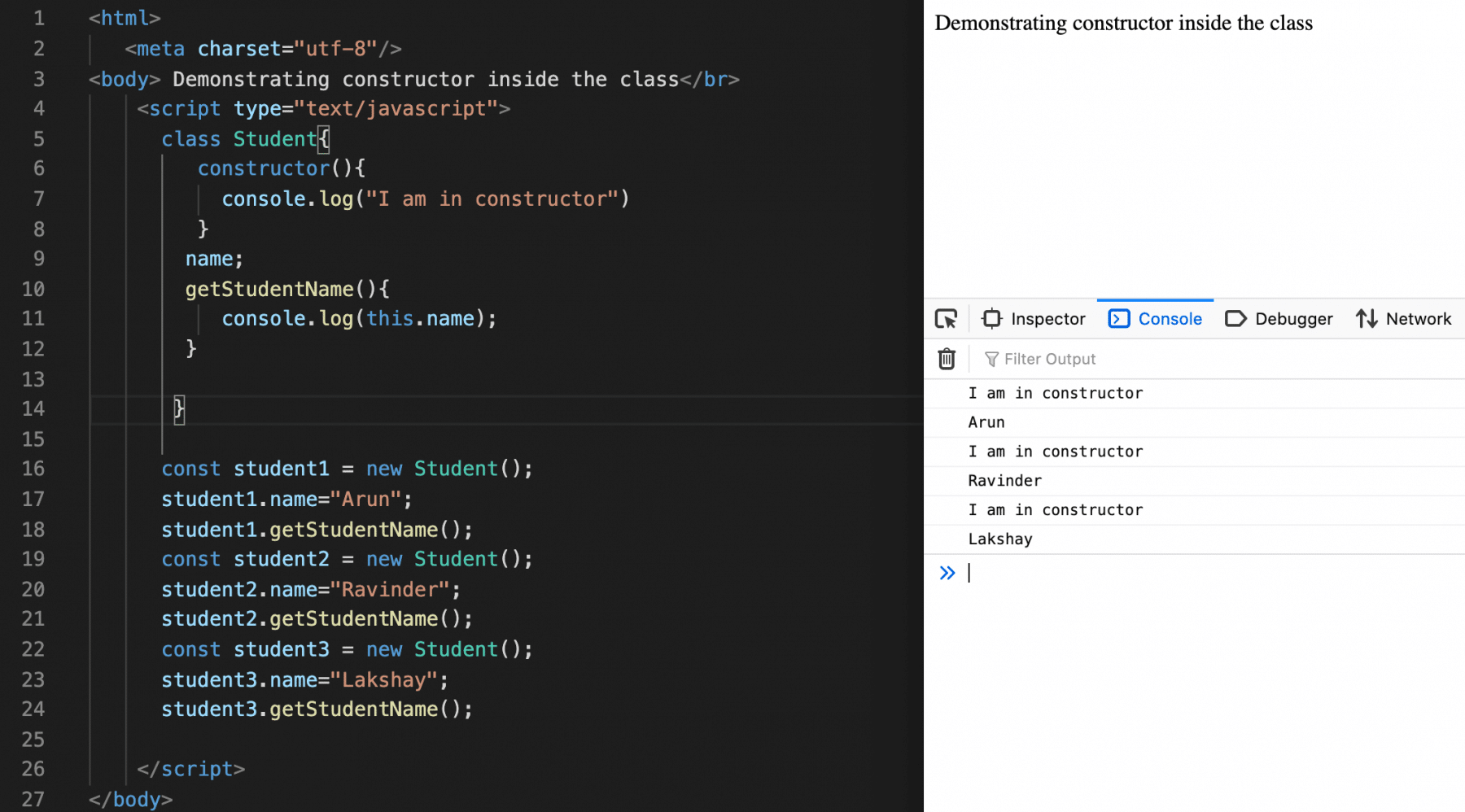Open the Debugger tab
1465x812 pixels.
coord(1293,319)
